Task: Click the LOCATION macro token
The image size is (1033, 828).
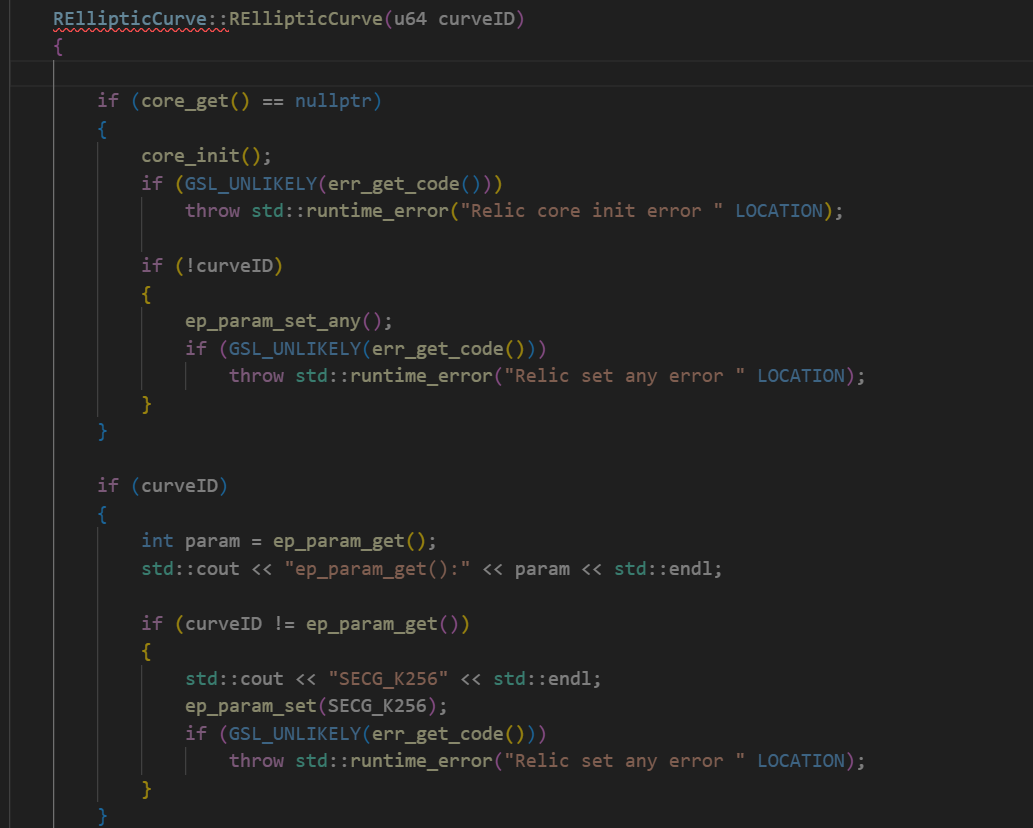Action: pyautogui.click(x=780, y=210)
